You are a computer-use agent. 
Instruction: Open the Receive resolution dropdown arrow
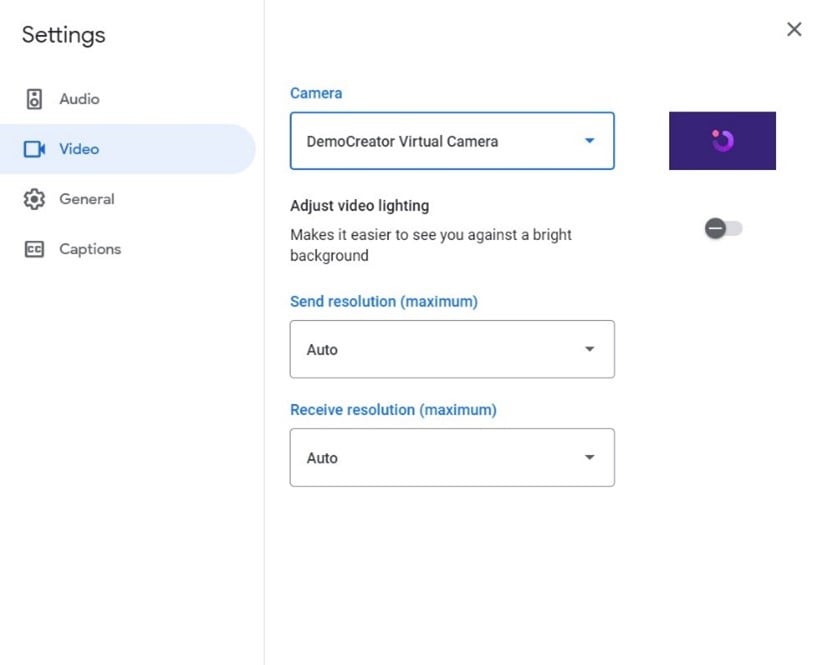click(x=589, y=457)
